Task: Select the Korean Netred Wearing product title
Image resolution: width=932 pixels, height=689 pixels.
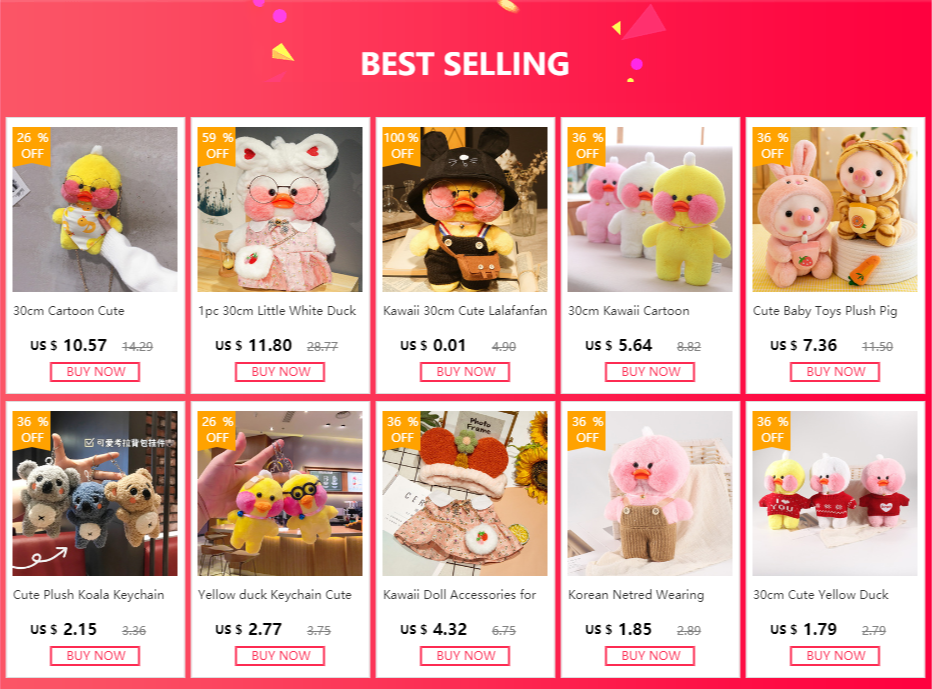Action: click(636, 595)
